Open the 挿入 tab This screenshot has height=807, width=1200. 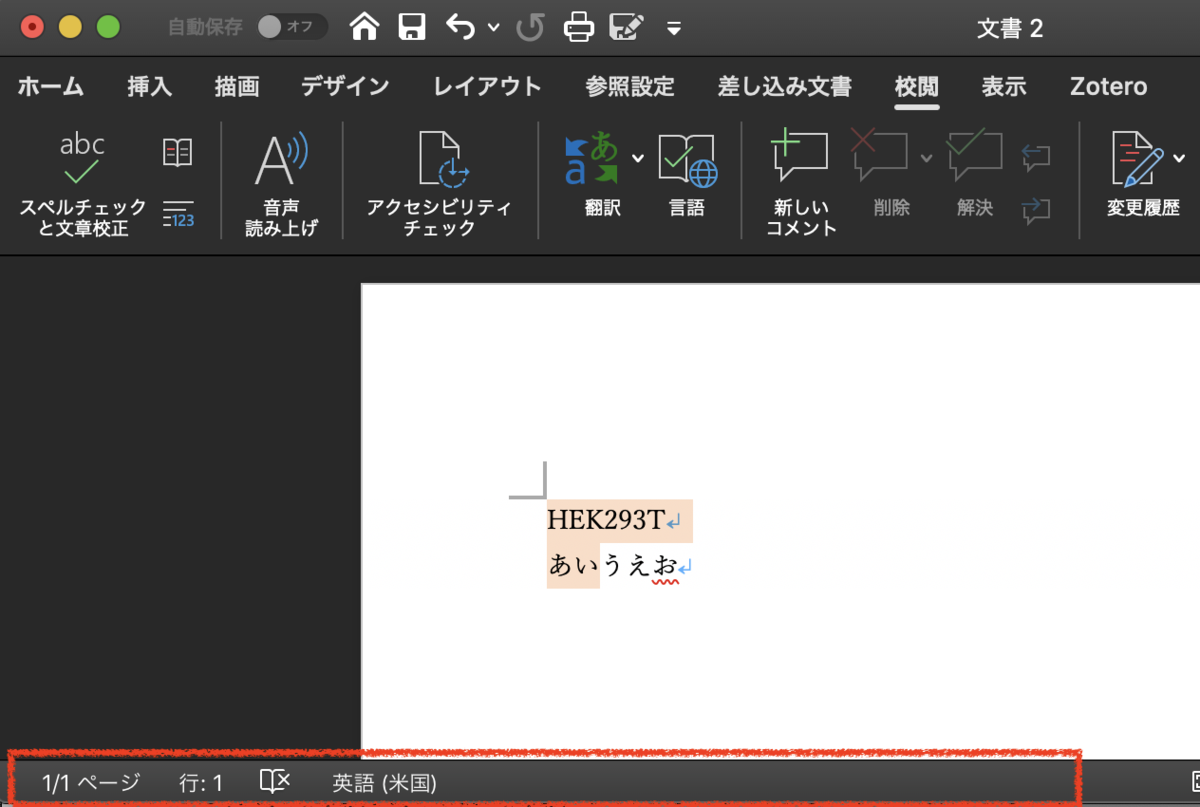pyautogui.click(x=150, y=87)
